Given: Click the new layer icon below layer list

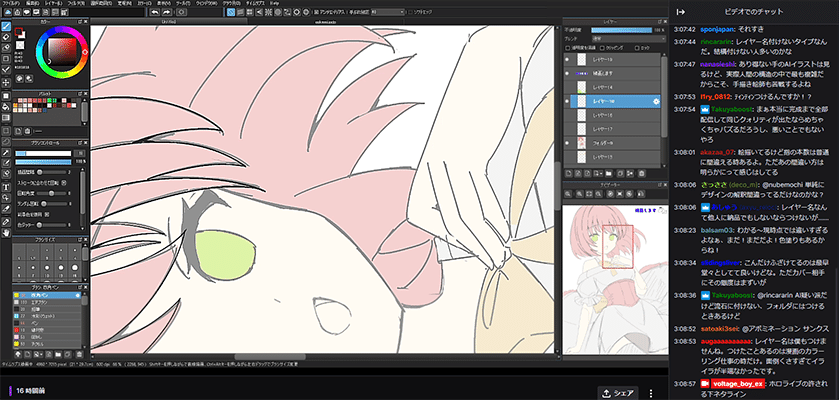Looking at the screenshot, I should [x=569, y=173].
